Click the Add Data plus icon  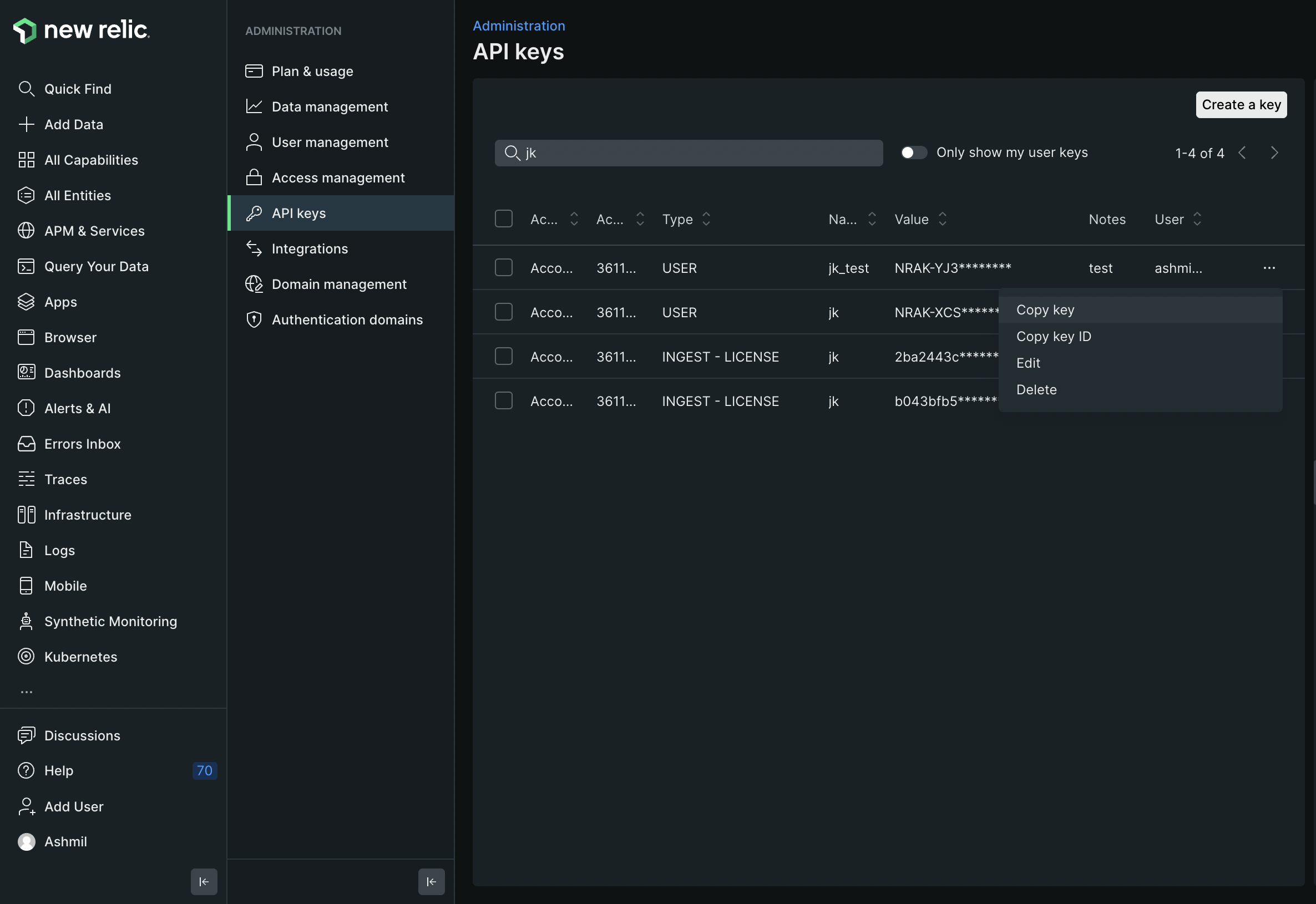pyautogui.click(x=26, y=125)
